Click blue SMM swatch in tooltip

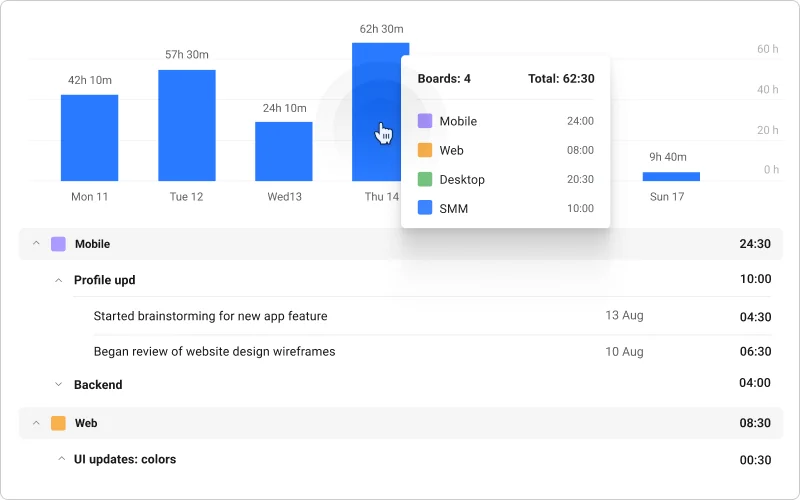pyautogui.click(x=425, y=208)
